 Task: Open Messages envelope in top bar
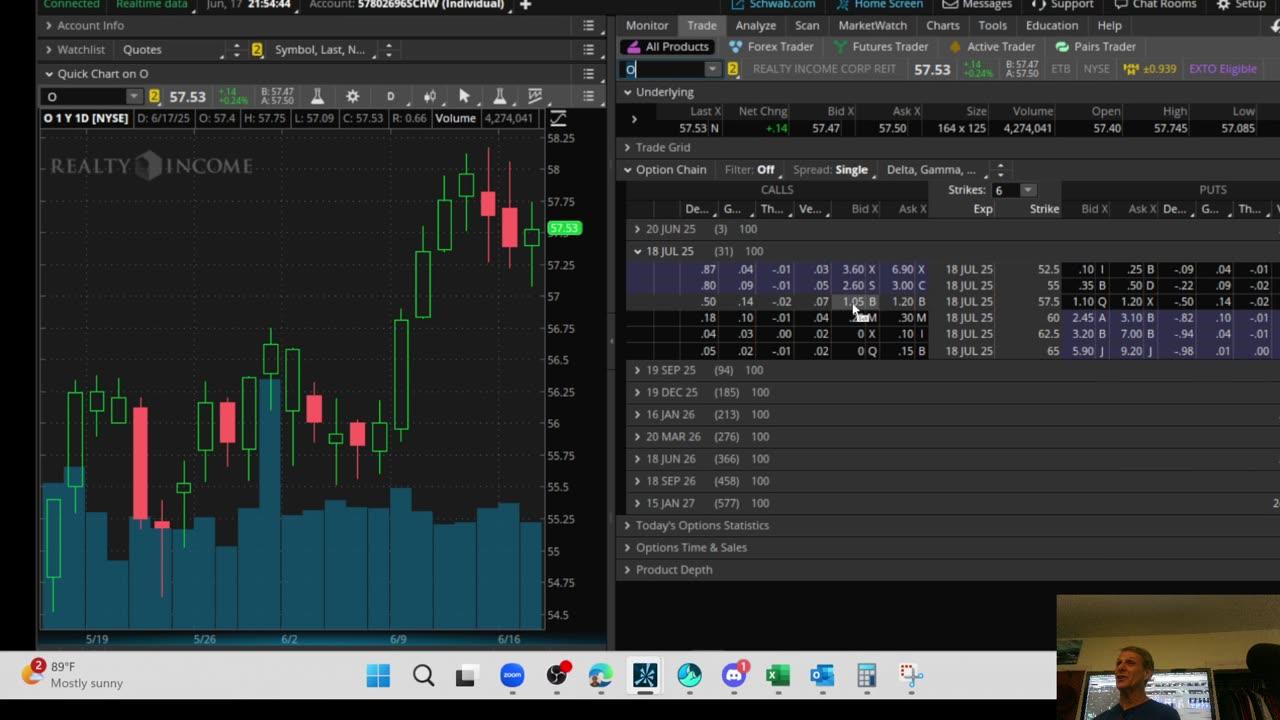975,5
